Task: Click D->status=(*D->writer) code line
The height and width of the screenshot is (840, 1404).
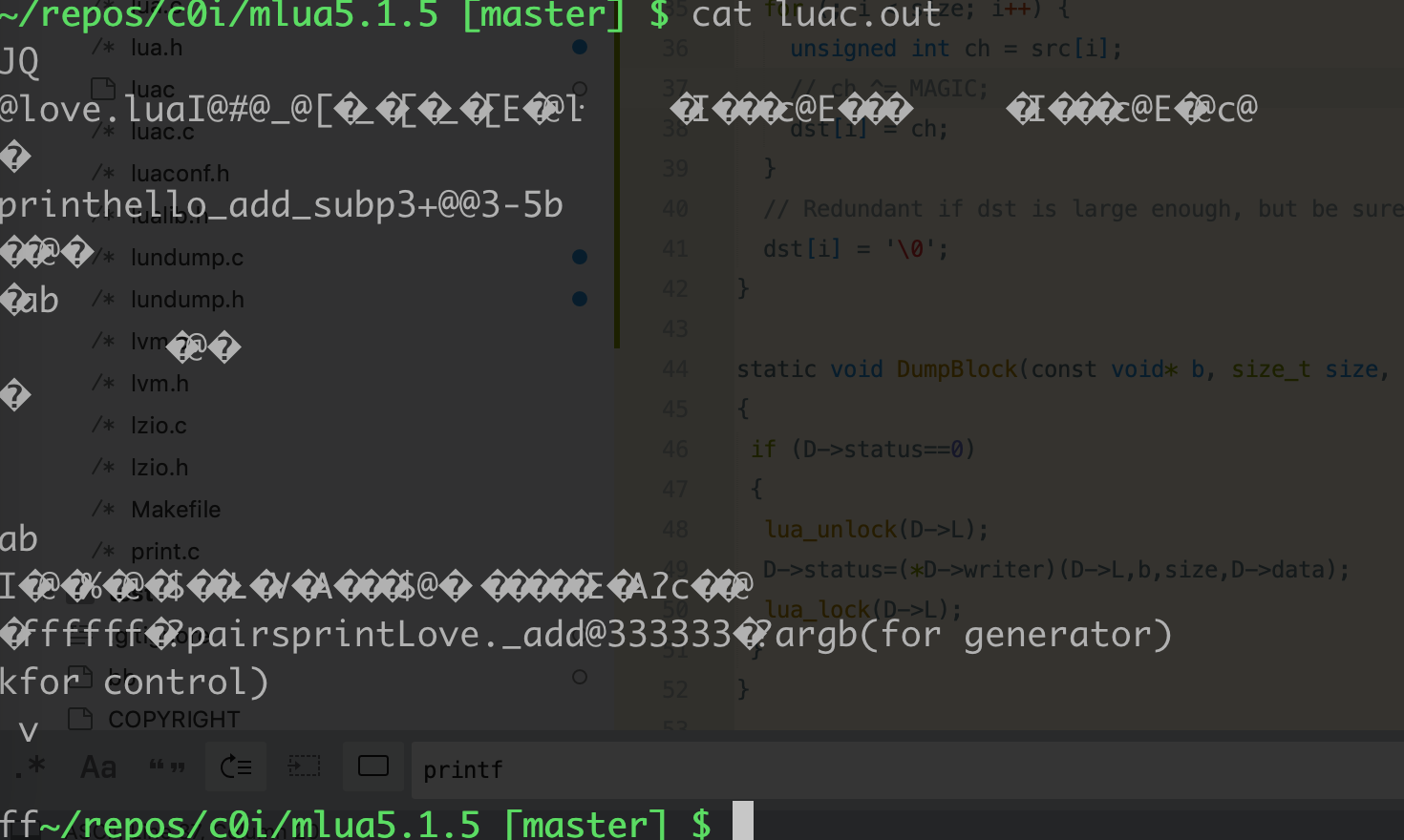Action: point(1056,570)
